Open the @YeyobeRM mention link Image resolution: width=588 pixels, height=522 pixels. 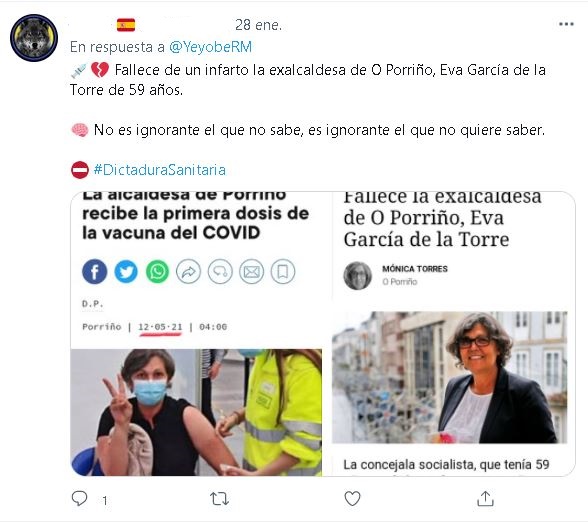click(210, 47)
